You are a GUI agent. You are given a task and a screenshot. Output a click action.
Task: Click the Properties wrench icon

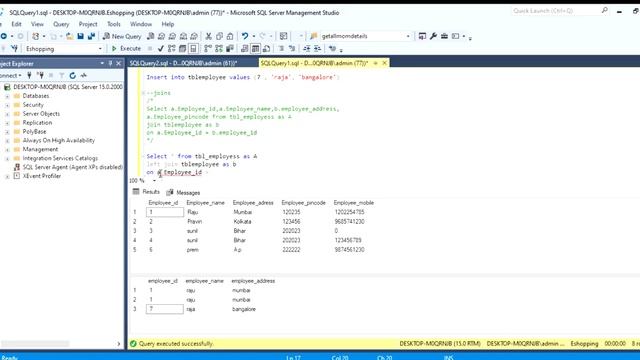(433, 36)
